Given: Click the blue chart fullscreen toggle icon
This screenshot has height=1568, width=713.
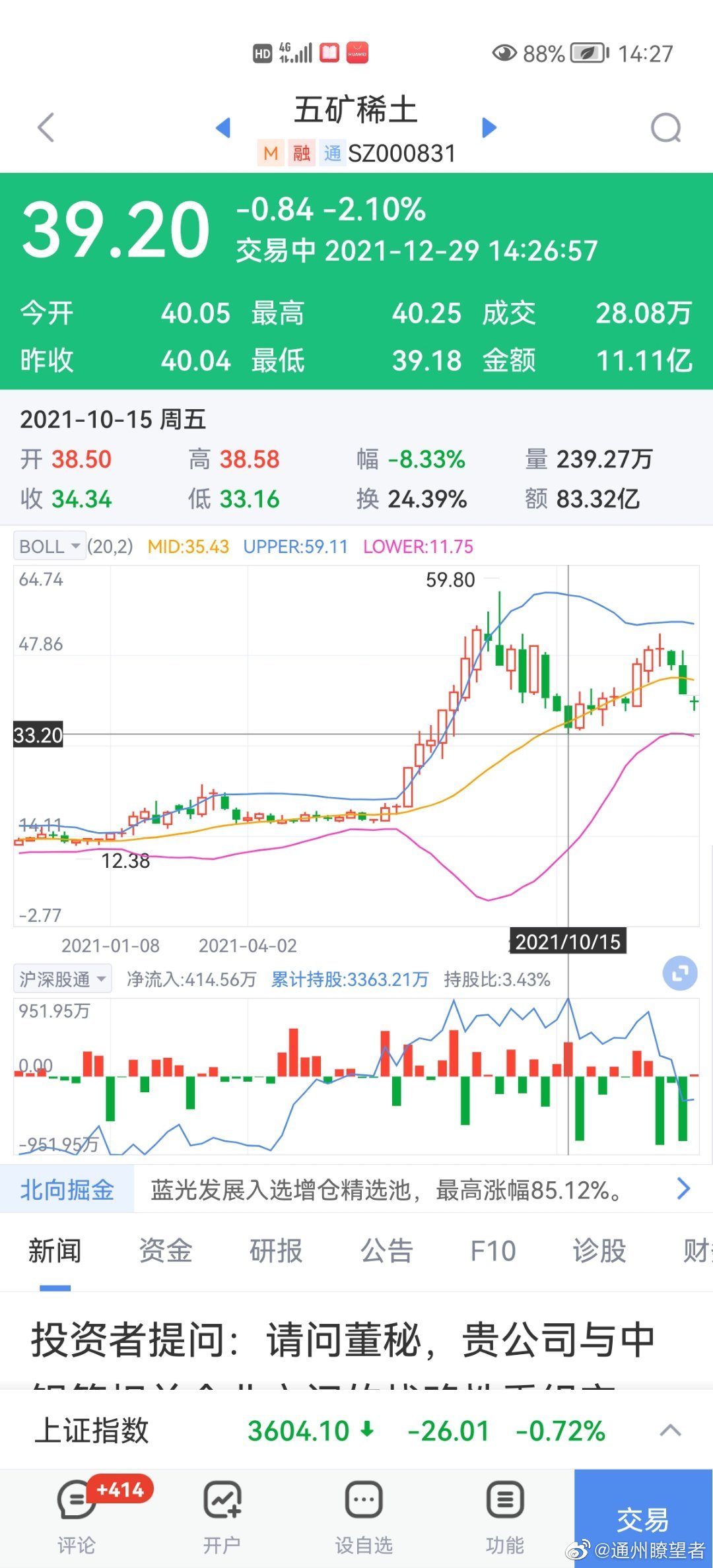Looking at the screenshot, I should [679, 973].
